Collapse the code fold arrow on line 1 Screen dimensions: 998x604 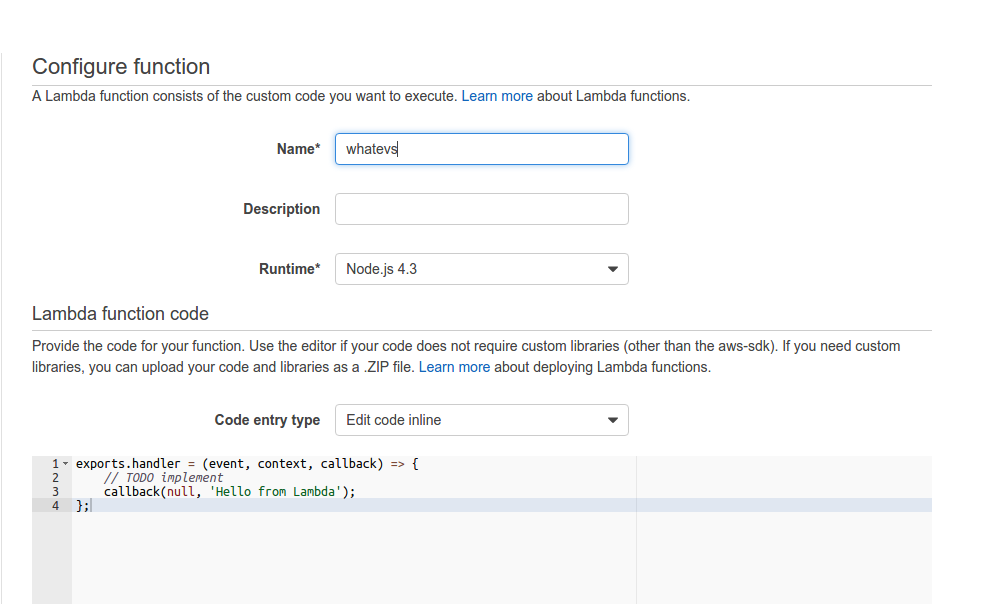[x=66, y=463]
